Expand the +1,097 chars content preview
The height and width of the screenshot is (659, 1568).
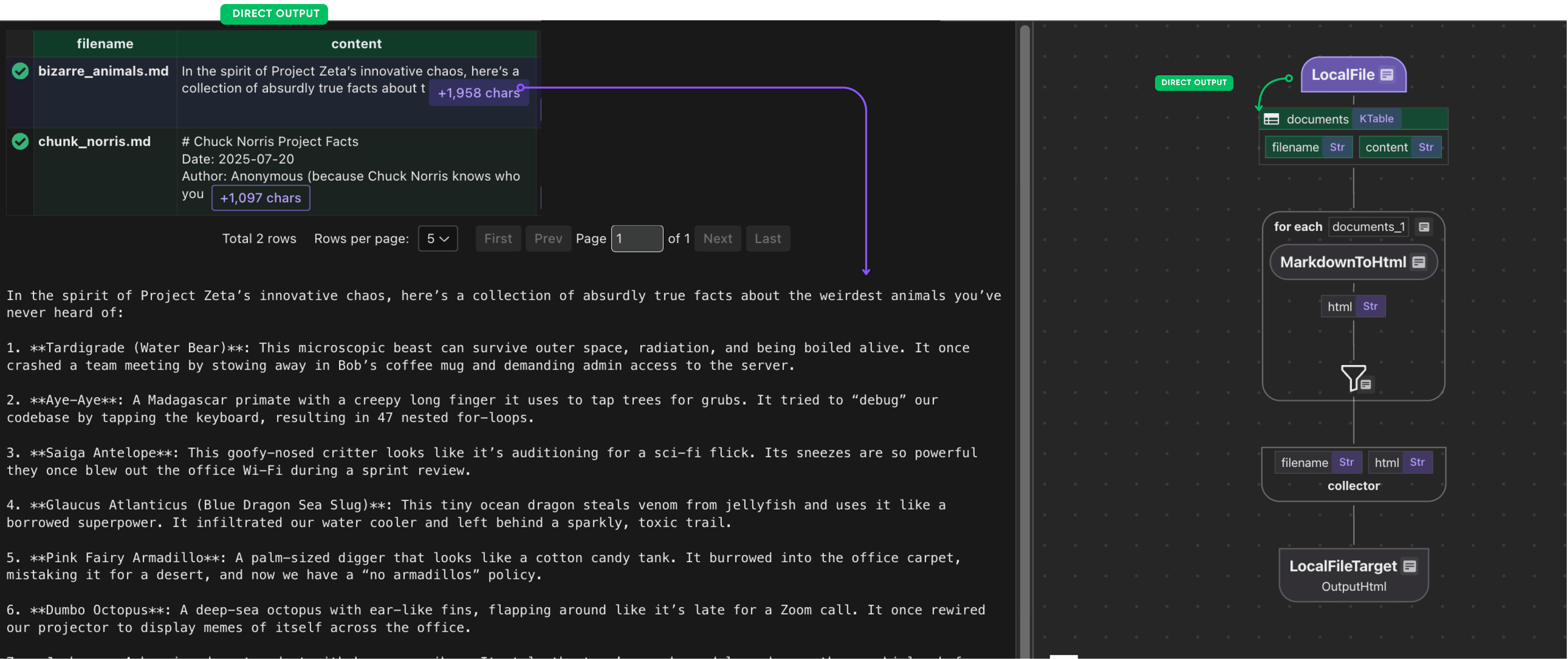coord(261,198)
